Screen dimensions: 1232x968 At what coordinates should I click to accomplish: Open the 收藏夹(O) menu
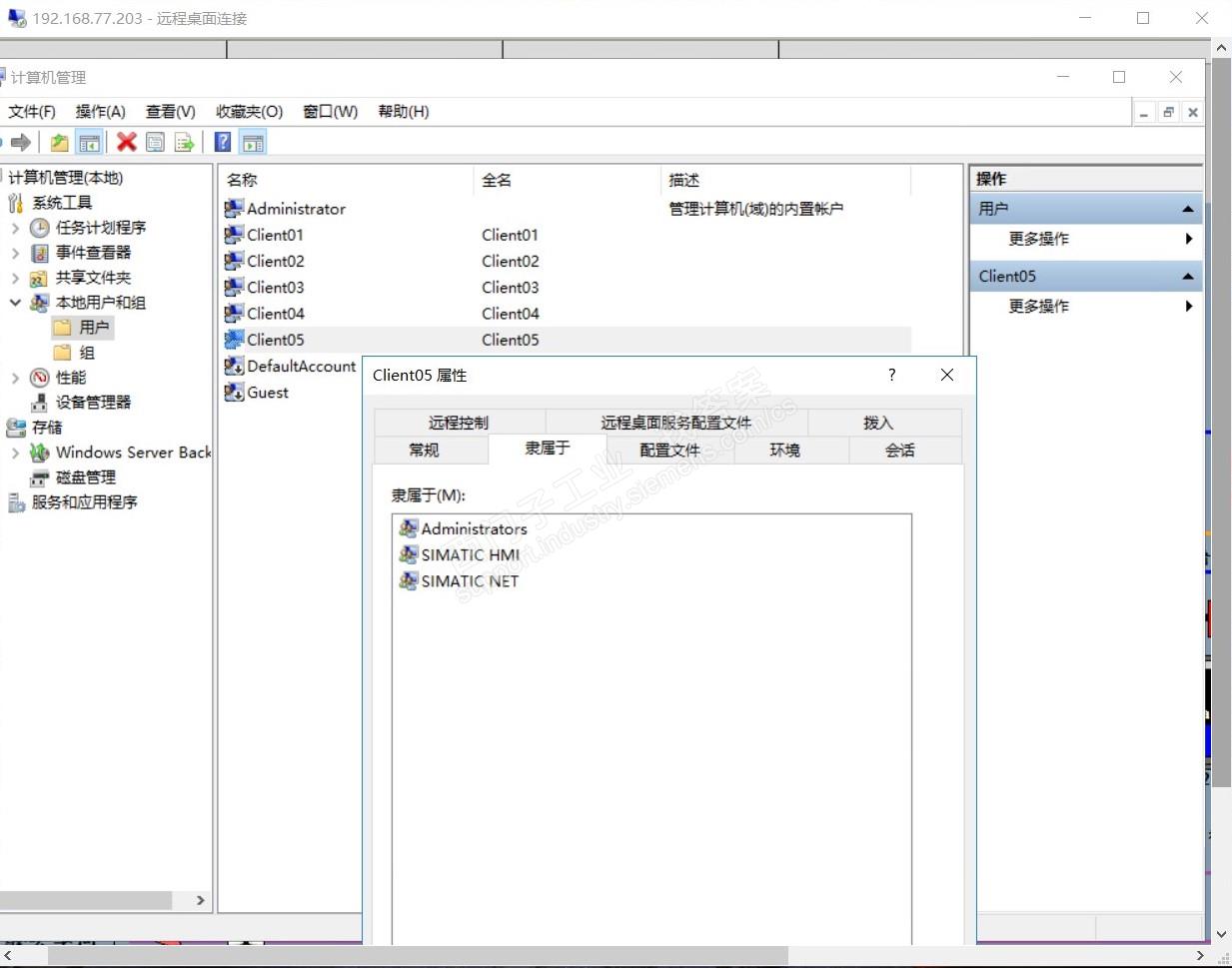pos(250,112)
